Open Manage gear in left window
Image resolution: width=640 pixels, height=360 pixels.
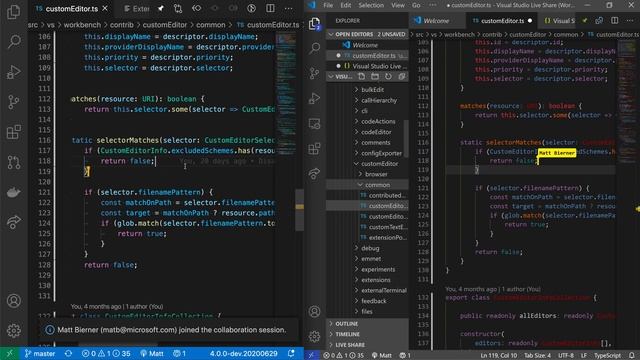pos(13,330)
